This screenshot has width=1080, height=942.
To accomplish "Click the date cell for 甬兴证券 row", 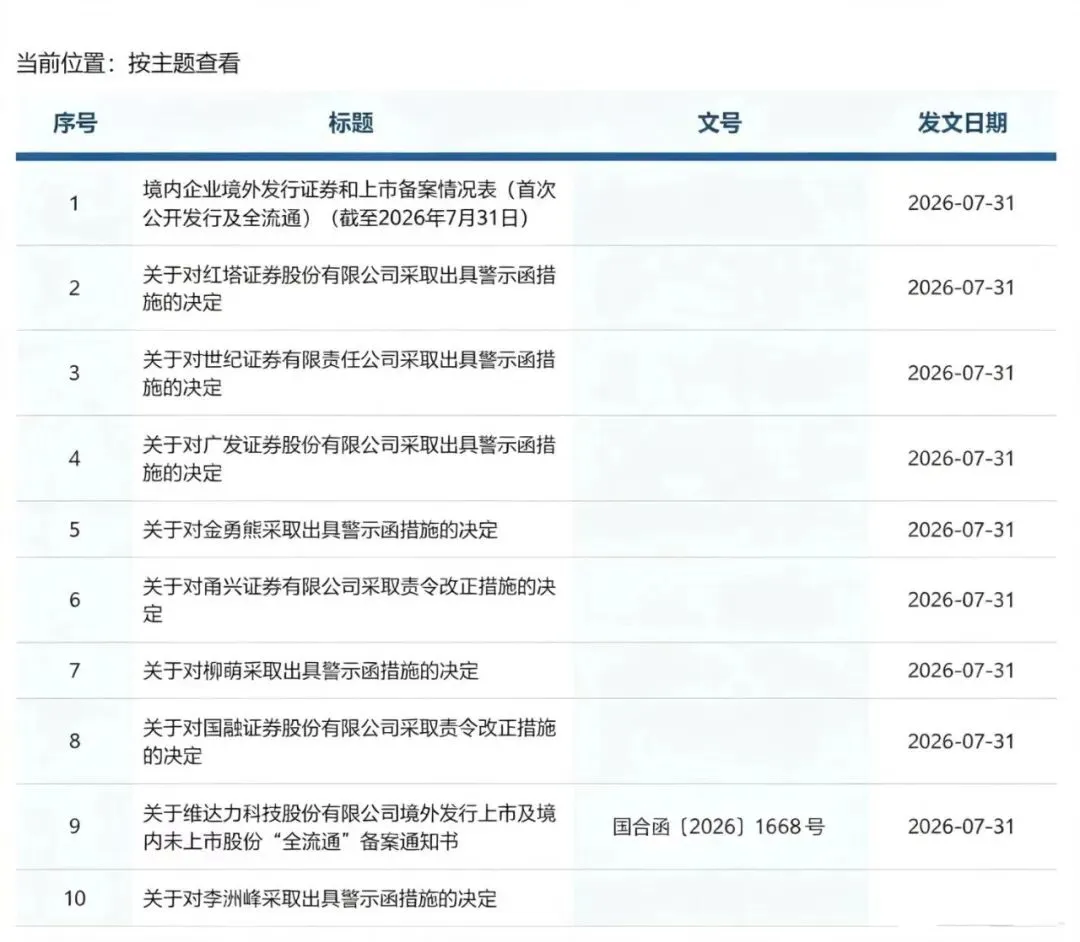I will (962, 600).
